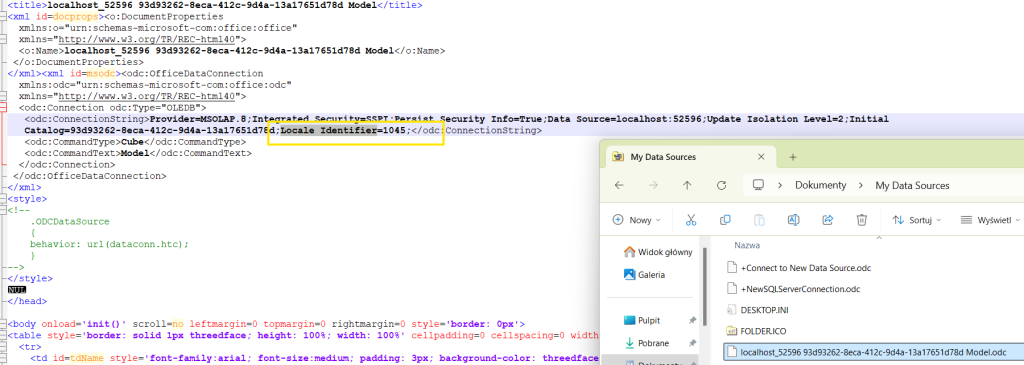Rename the selected file via the toolbar icon
Screen dimensions: 1024x365
pos(793,220)
